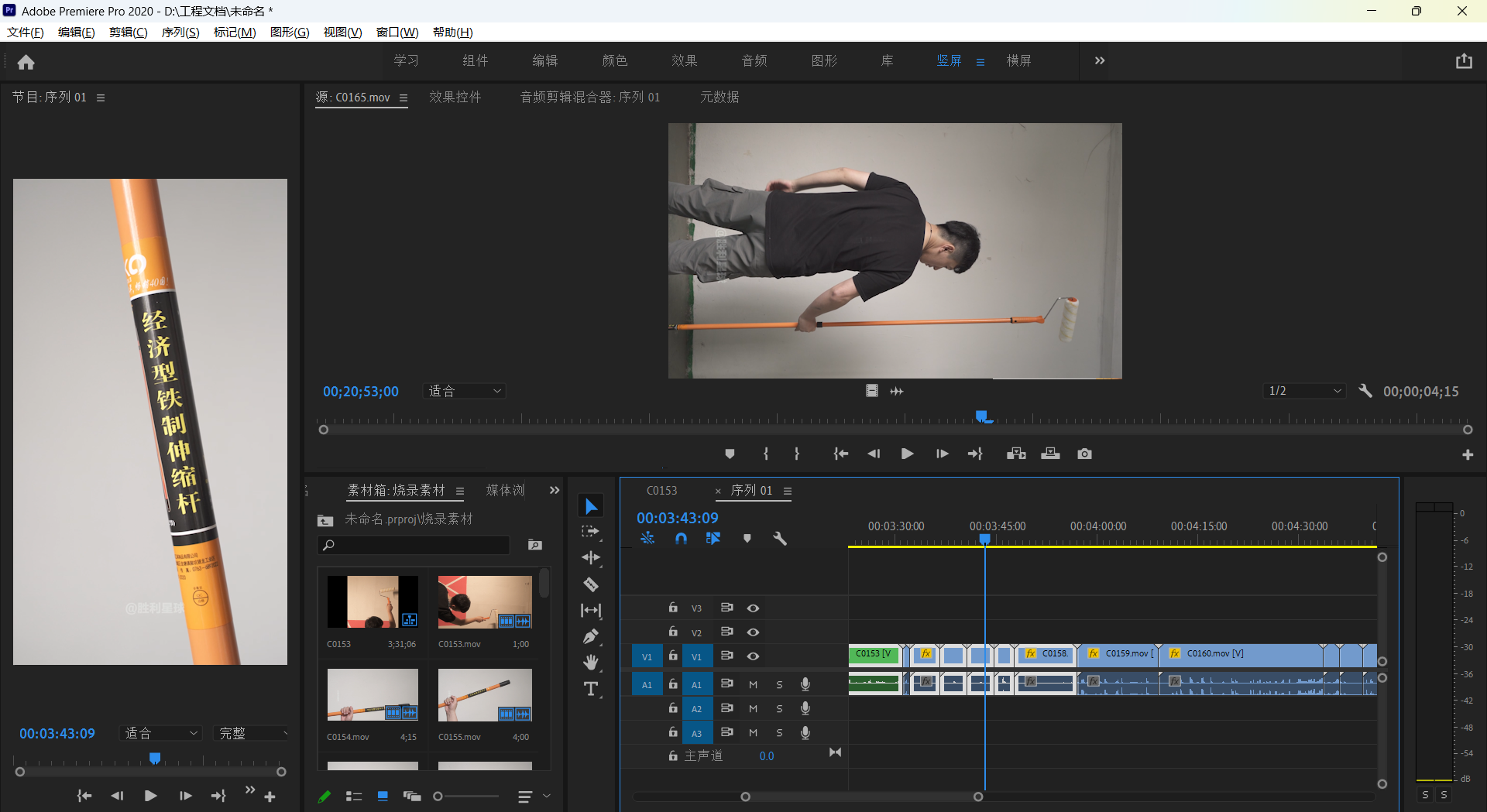
Task: Open the 序列(S) menu
Action: 180,32
